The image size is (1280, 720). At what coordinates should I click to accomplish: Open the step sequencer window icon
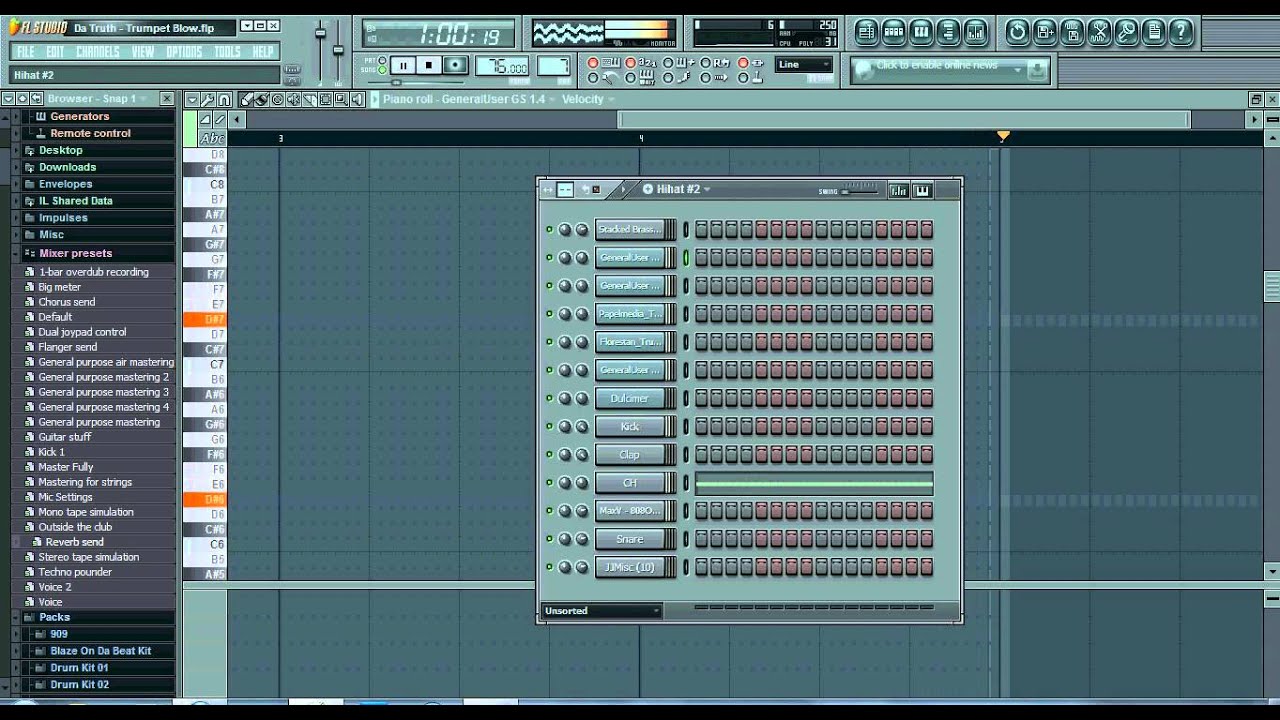coord(894,33)
